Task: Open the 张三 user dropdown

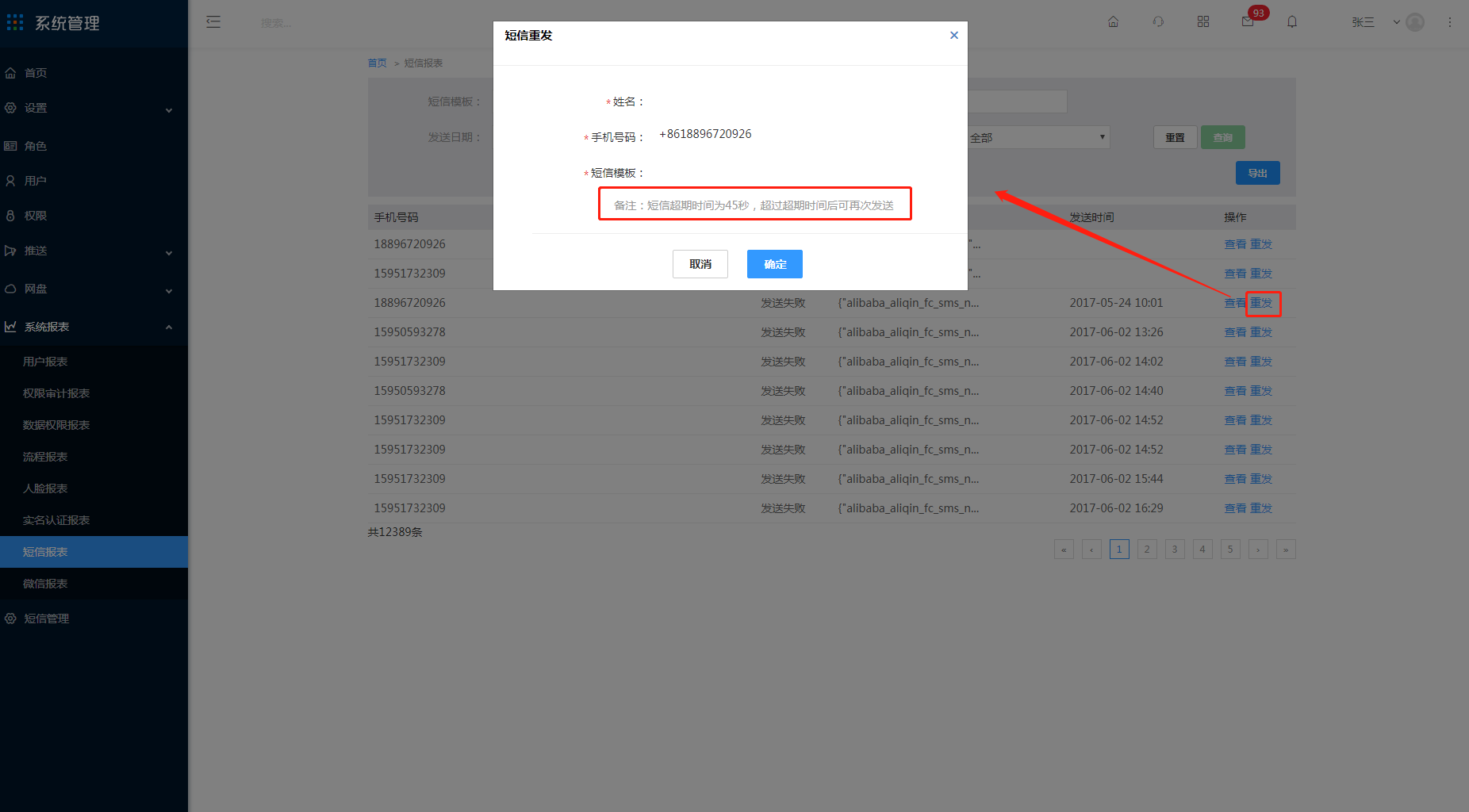Action: pos(1375,22)
